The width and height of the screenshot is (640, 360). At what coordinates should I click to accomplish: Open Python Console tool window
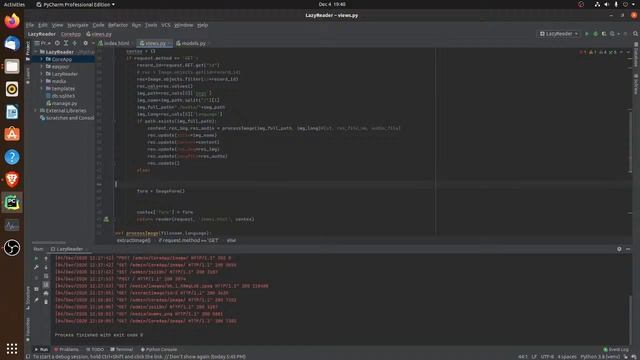pyautogui.click(x=159, y=349)
